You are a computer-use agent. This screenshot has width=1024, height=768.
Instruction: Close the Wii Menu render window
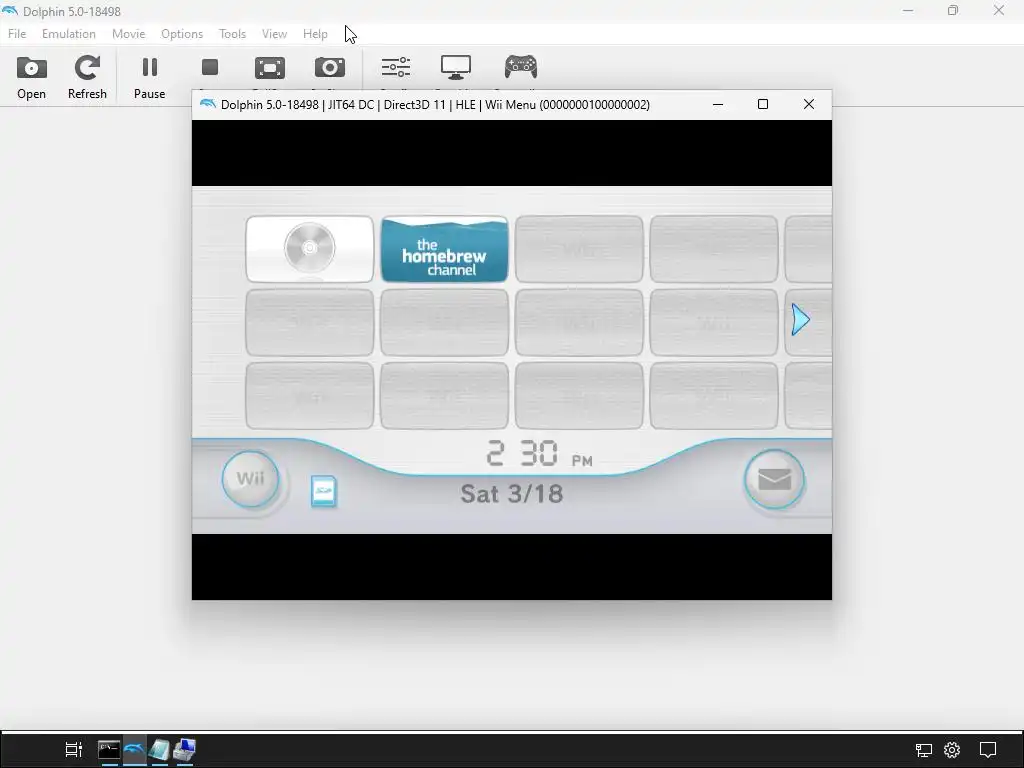click(808, 104)
